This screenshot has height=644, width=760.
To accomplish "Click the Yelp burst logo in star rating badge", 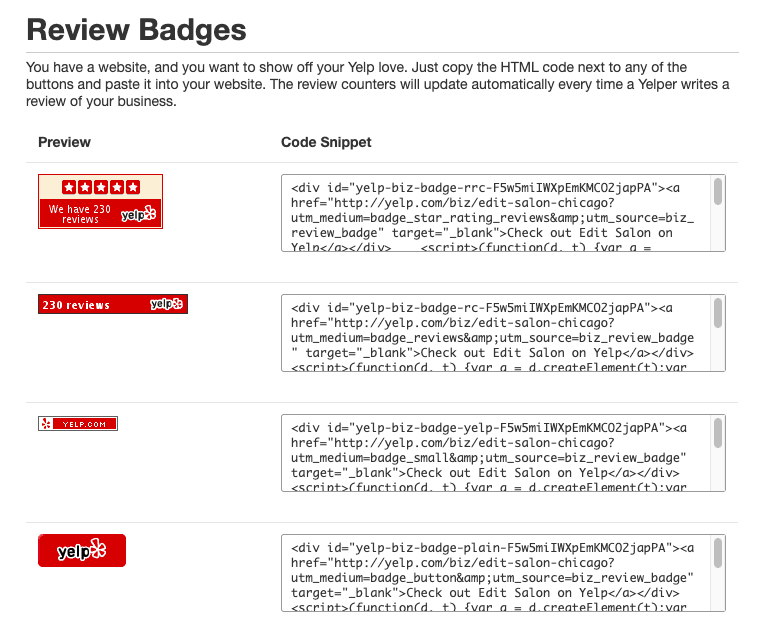I will click(x=138, y=214).
